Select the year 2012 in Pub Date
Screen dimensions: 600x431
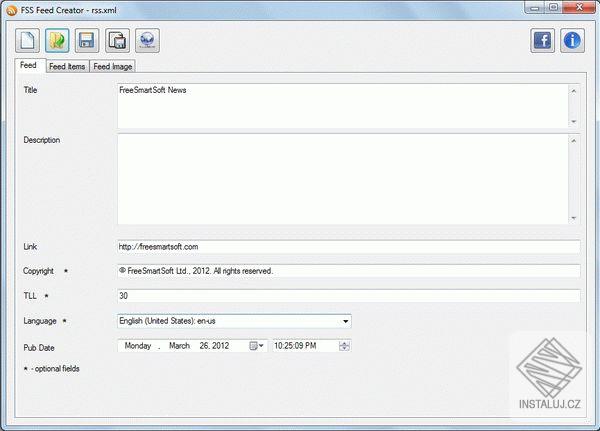[x=220, y=346]
